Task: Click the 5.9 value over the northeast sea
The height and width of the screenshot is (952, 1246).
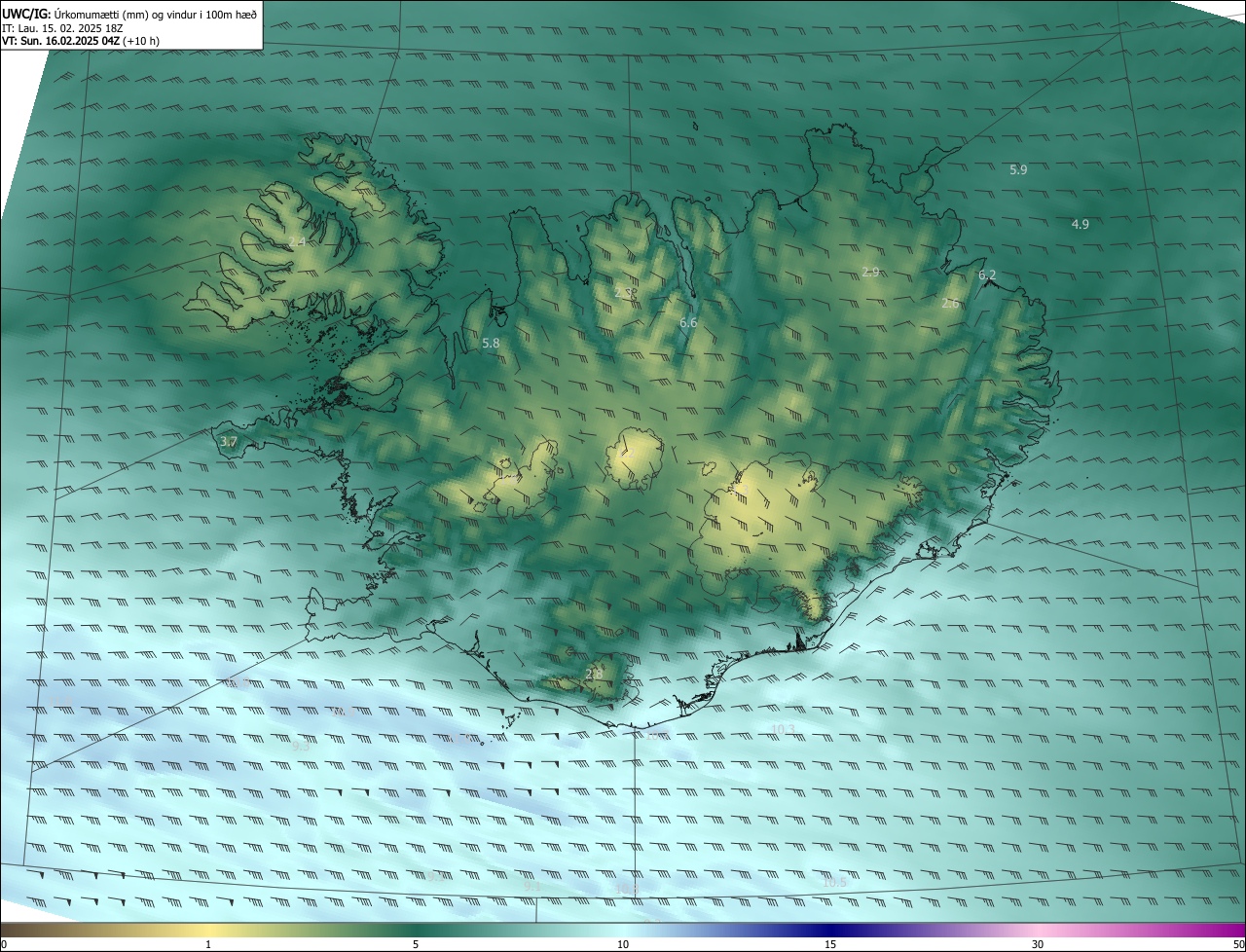Action: [1018, 169]
